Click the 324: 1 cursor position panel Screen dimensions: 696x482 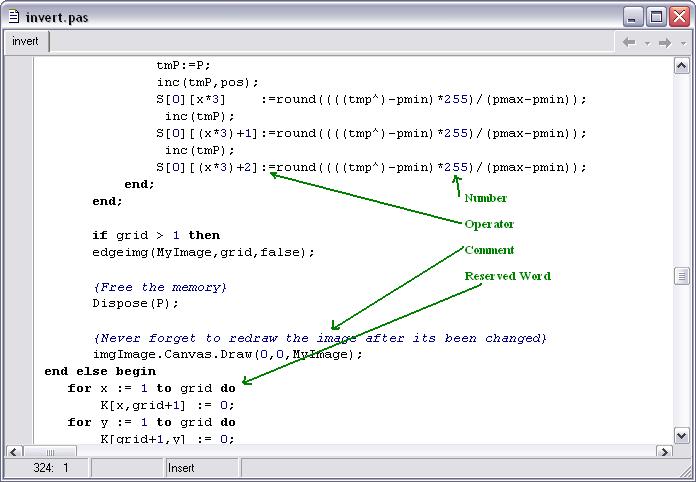click(50, 468)
